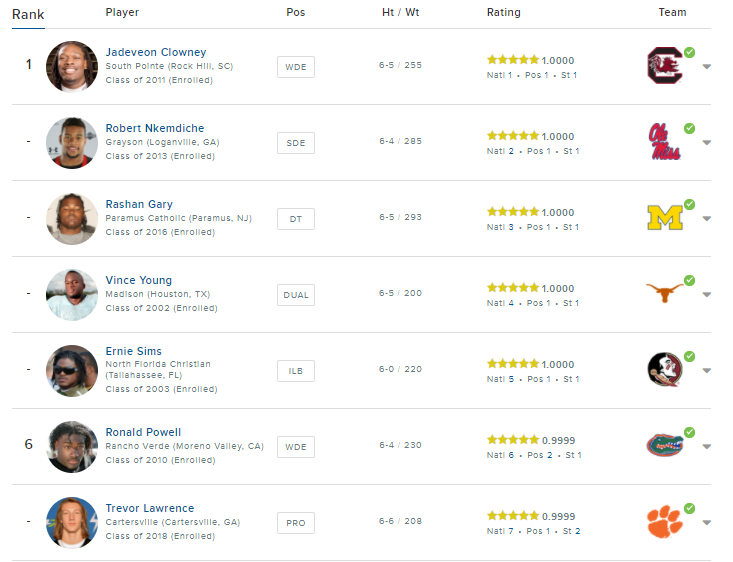This screenshot has height=562, width=733.
Task: Click Robert Nkemdiche's five-star rating
Action: (x=513, y=136)
